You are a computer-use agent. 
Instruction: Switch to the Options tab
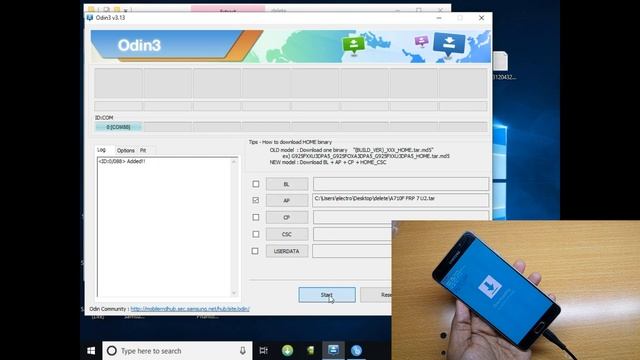pos(126,151)
